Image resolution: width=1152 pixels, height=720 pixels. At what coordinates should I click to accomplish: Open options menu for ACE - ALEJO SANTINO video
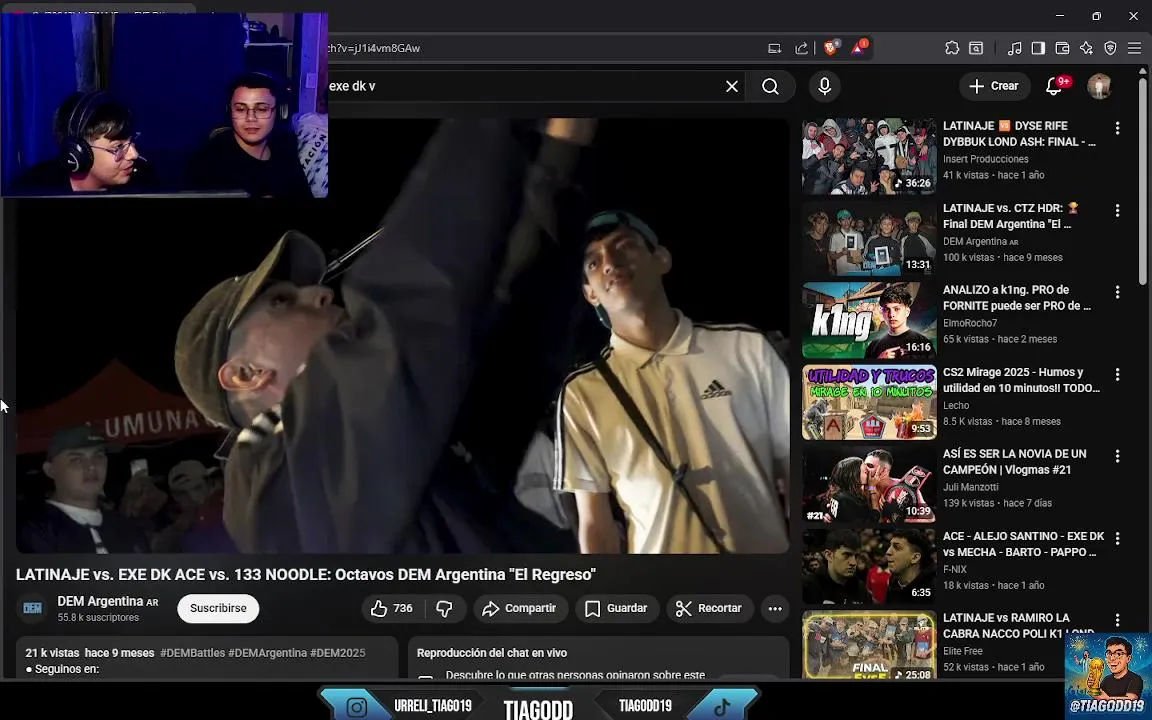[x=1117, y=538]
